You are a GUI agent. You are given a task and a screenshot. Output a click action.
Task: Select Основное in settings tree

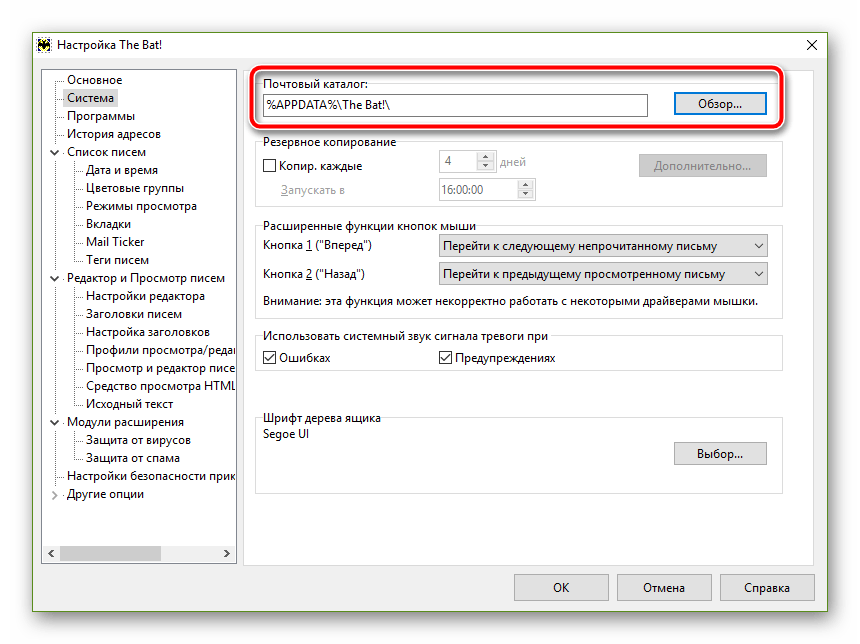[x=94, y=80]
